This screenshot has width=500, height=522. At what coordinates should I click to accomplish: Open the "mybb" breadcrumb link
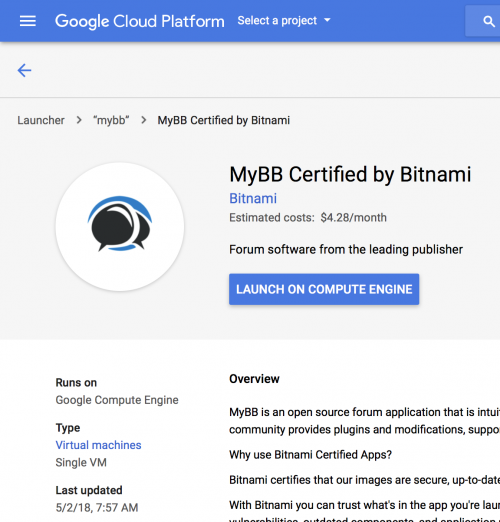[111, 120]
